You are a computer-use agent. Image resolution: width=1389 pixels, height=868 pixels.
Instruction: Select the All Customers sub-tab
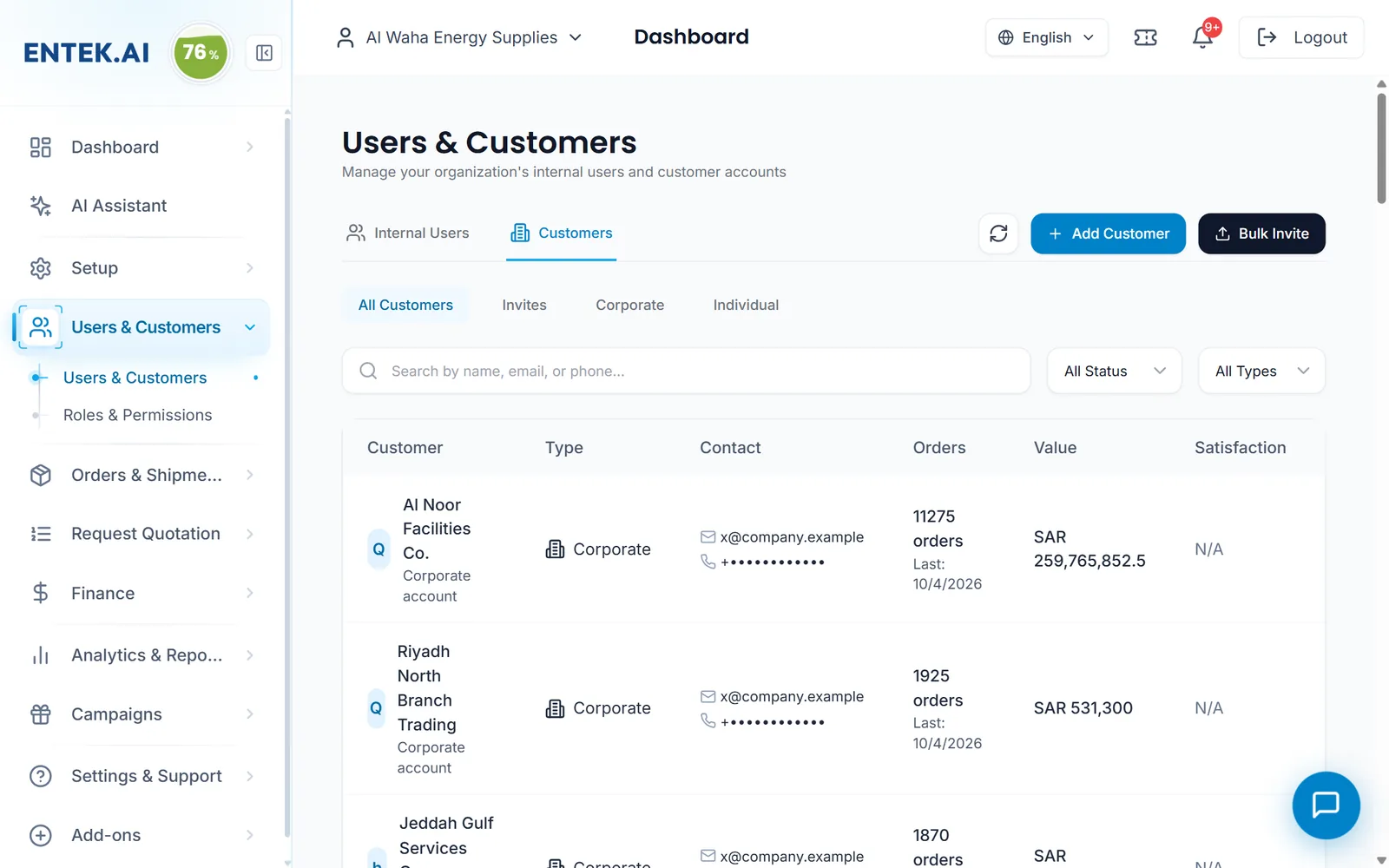pos(405,305)
